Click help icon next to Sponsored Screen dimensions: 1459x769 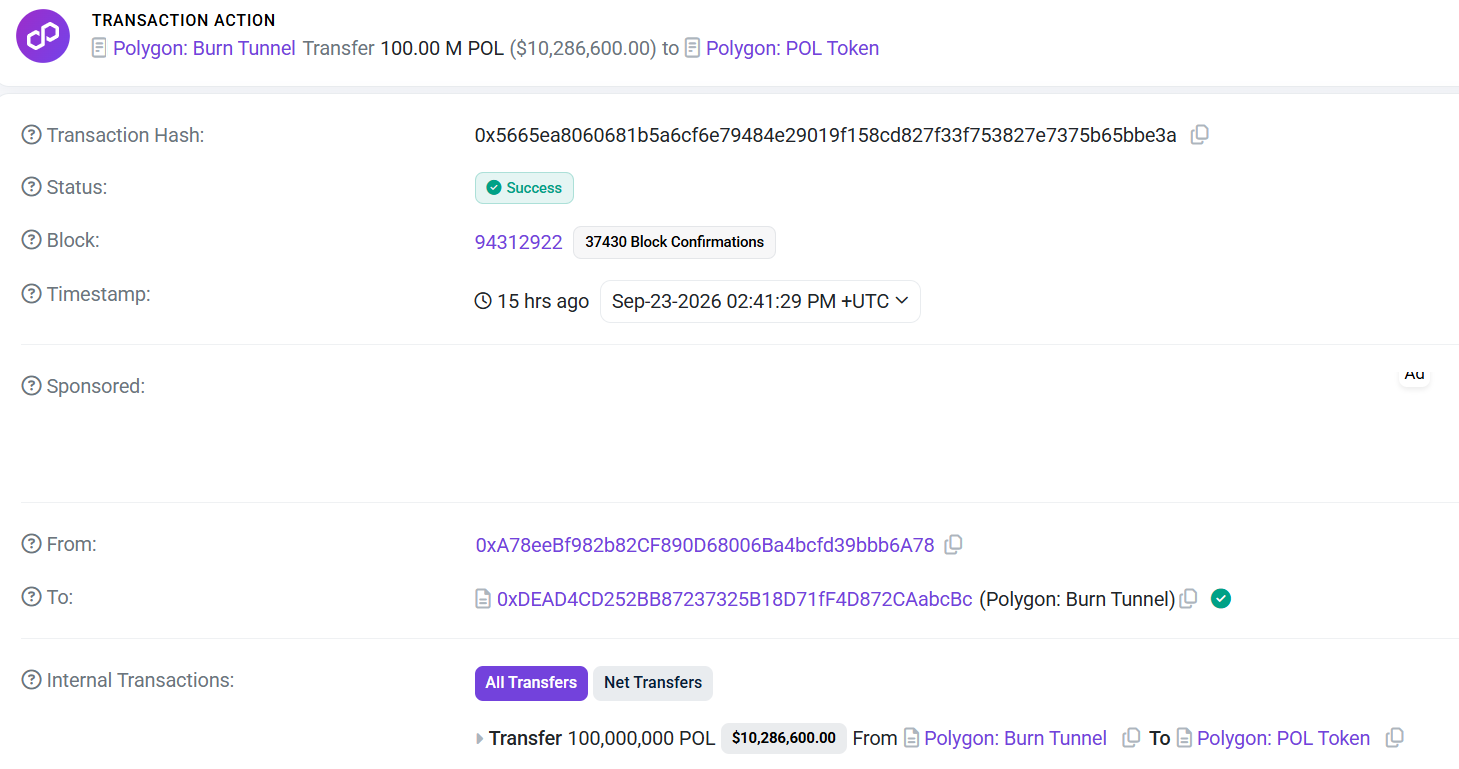click(x=31, y=386)
